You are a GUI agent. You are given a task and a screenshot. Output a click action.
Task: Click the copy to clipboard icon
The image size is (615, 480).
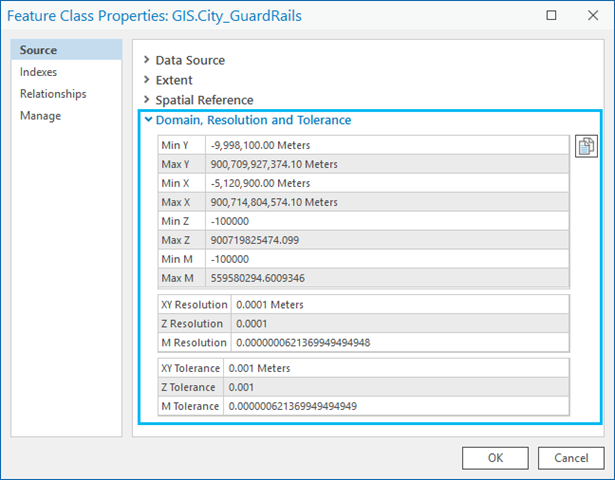(586, 146)
